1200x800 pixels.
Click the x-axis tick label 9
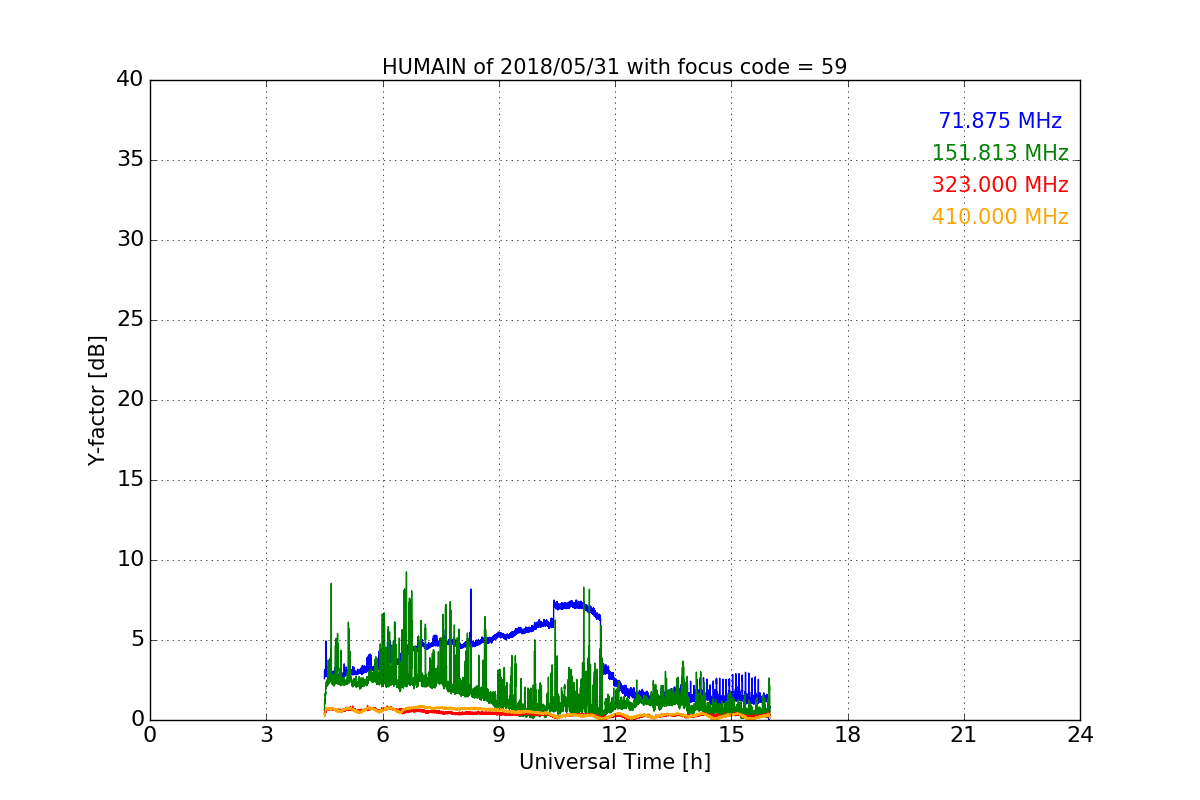point(499,735)
